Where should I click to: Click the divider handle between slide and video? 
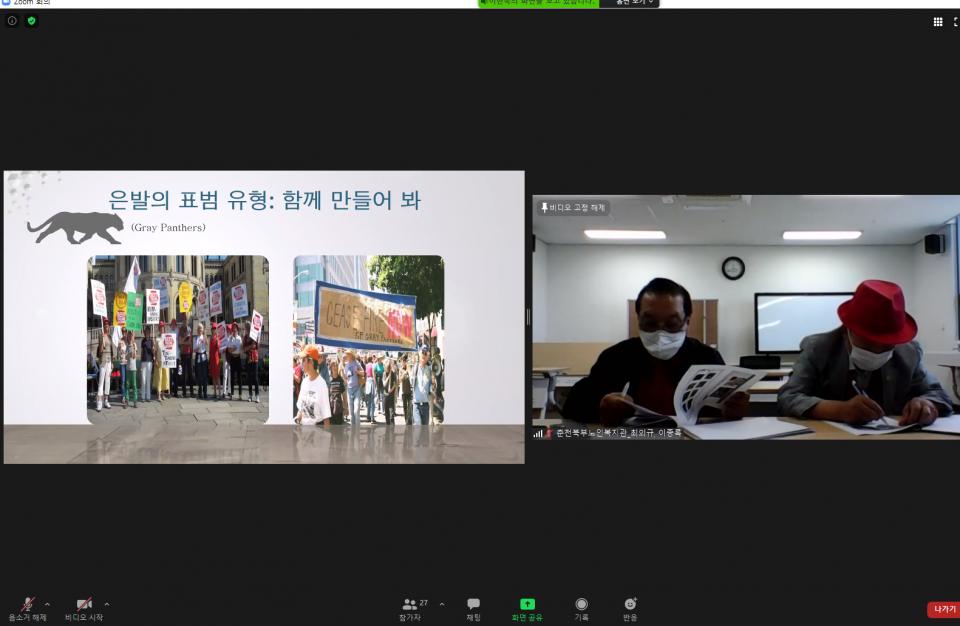point(528,317)
